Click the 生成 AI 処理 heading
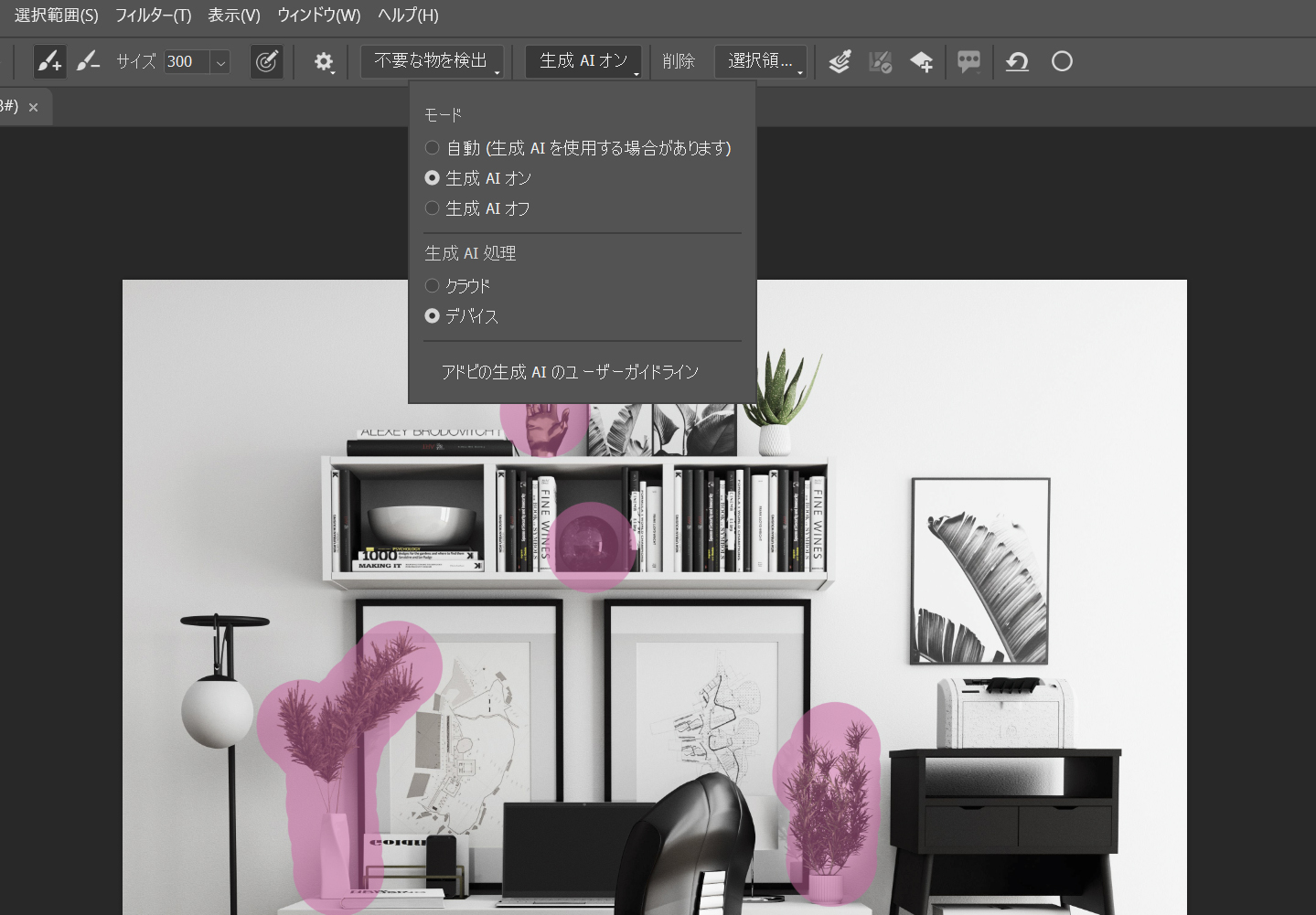Viewport: 1316px width, 915px height. 470,253
